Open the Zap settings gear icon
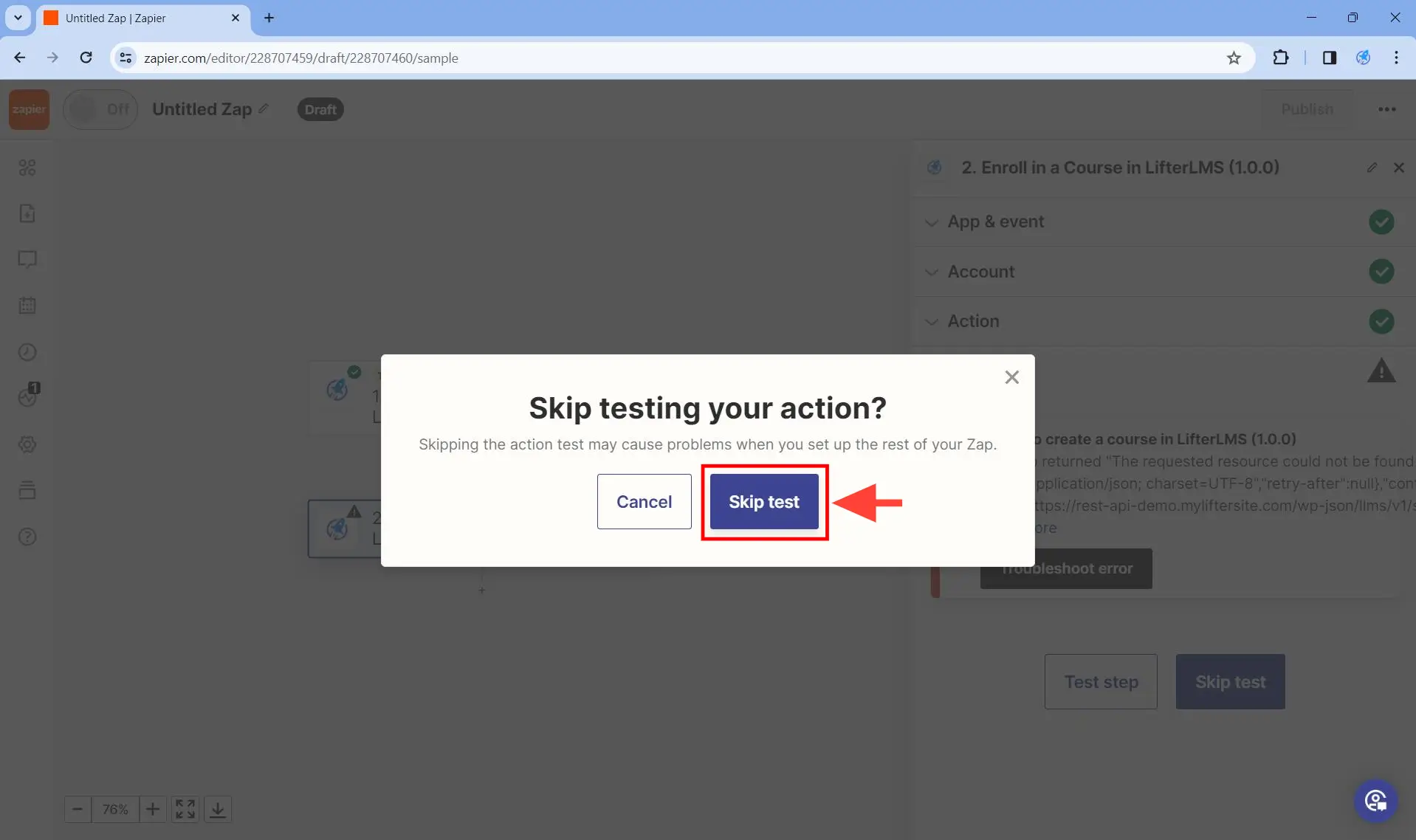The image size is (1416, 840). point(27,444)
